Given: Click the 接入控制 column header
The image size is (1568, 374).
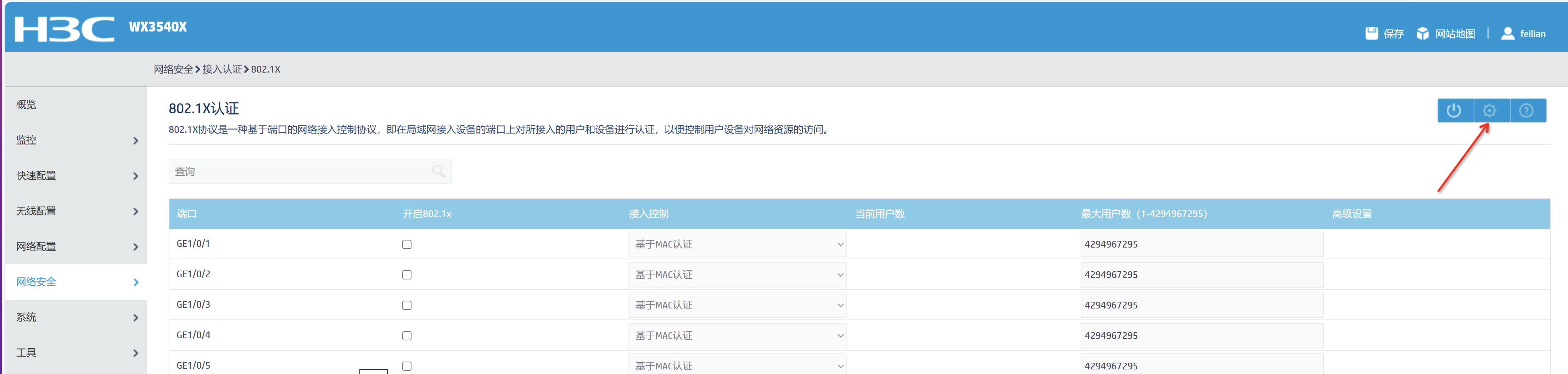Looking at the screenshot, I should tap(648, 214).
